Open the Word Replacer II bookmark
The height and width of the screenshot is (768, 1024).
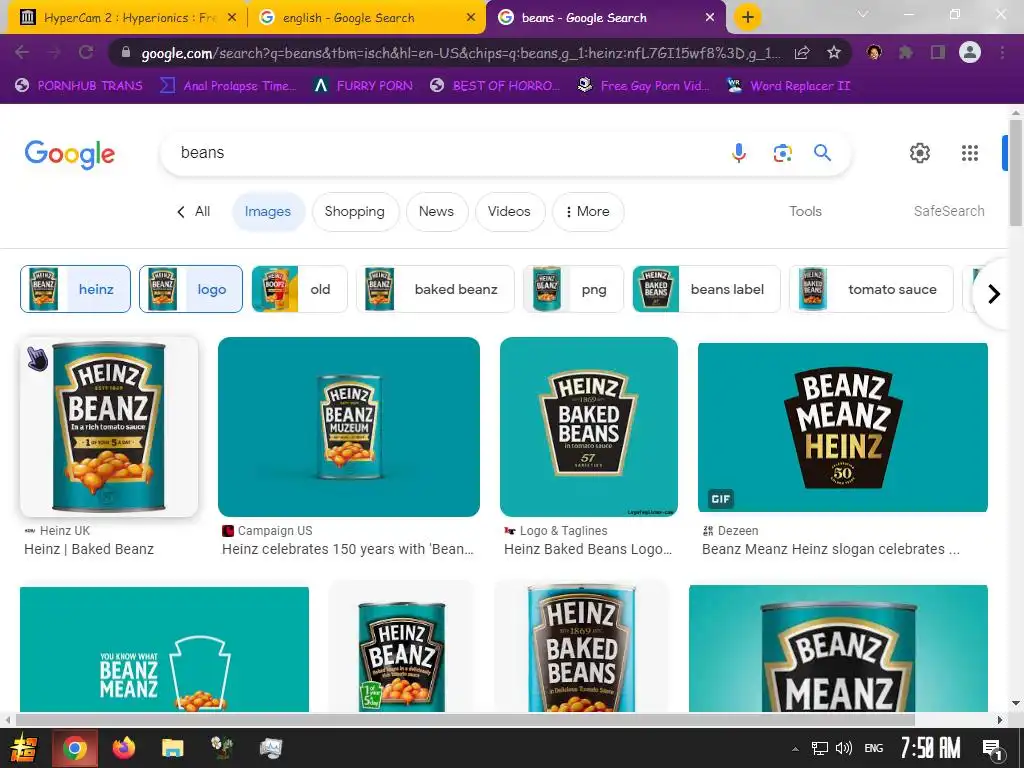[790, 86]
